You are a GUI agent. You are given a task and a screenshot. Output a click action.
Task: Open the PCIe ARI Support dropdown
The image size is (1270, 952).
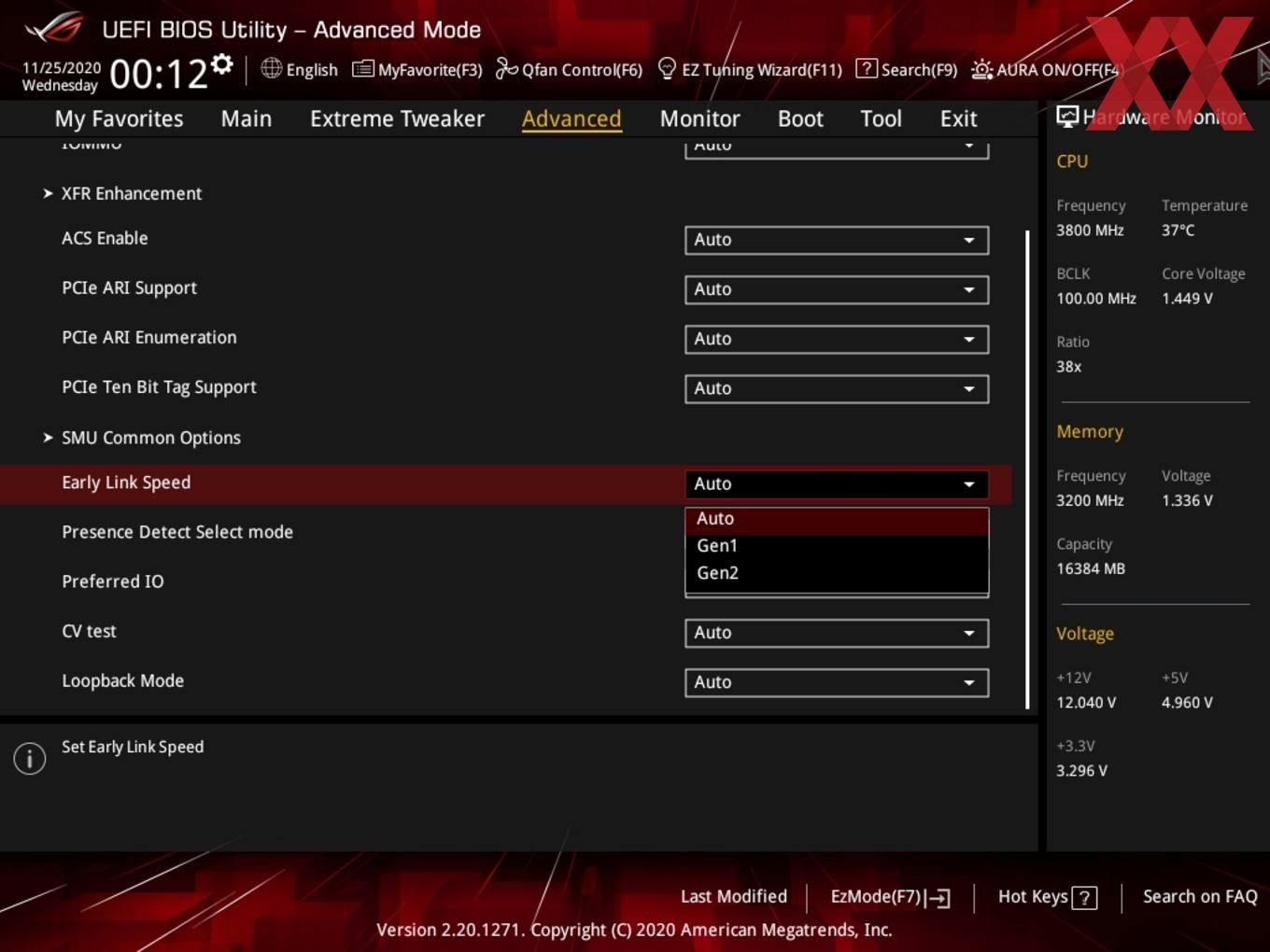click(837, 289)
